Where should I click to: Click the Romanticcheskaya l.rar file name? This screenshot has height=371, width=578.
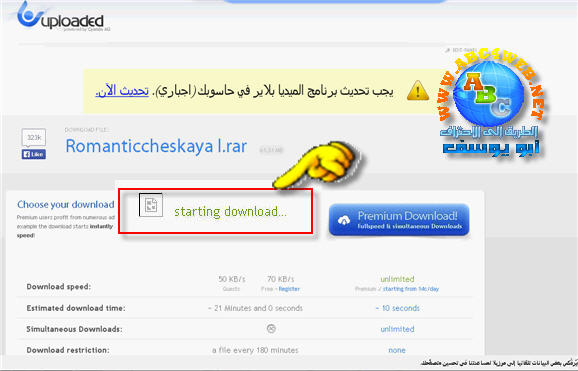[156, 146]
